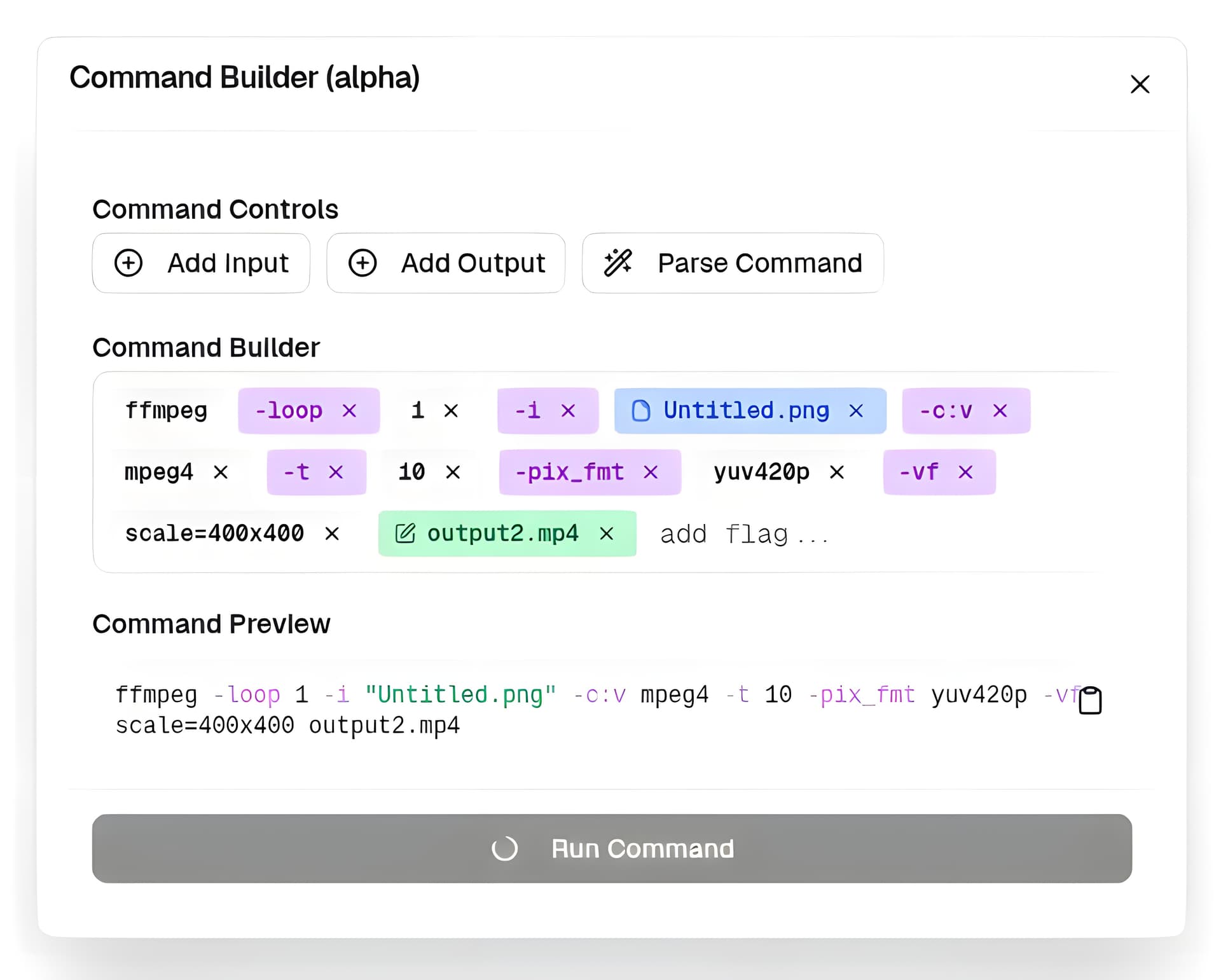Click the plus circle icon in Add Output
The height and width of the screenshot is (980, 1221).
point(362,263)
